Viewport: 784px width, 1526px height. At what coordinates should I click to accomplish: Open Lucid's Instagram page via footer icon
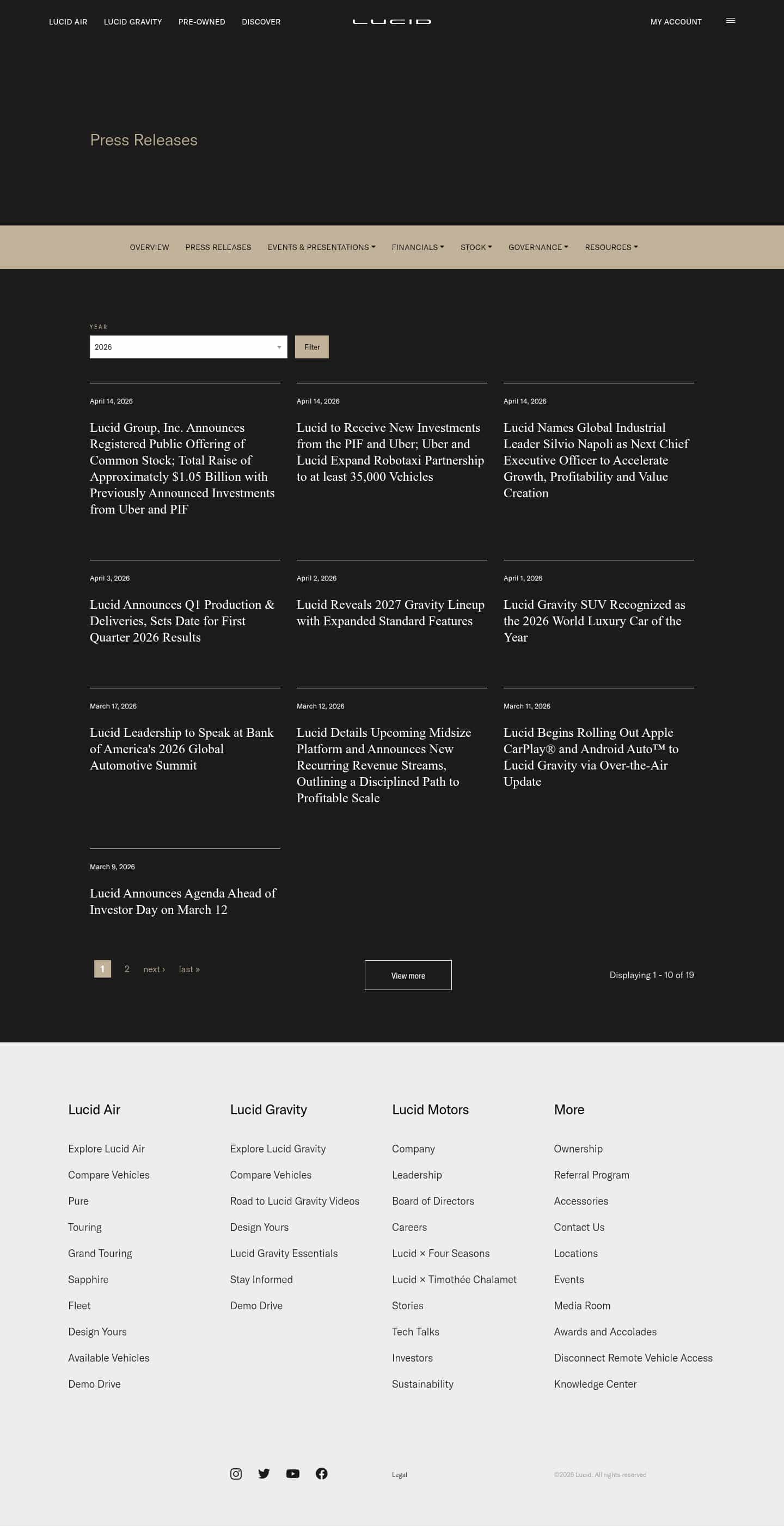click(x=236, y=1474)
